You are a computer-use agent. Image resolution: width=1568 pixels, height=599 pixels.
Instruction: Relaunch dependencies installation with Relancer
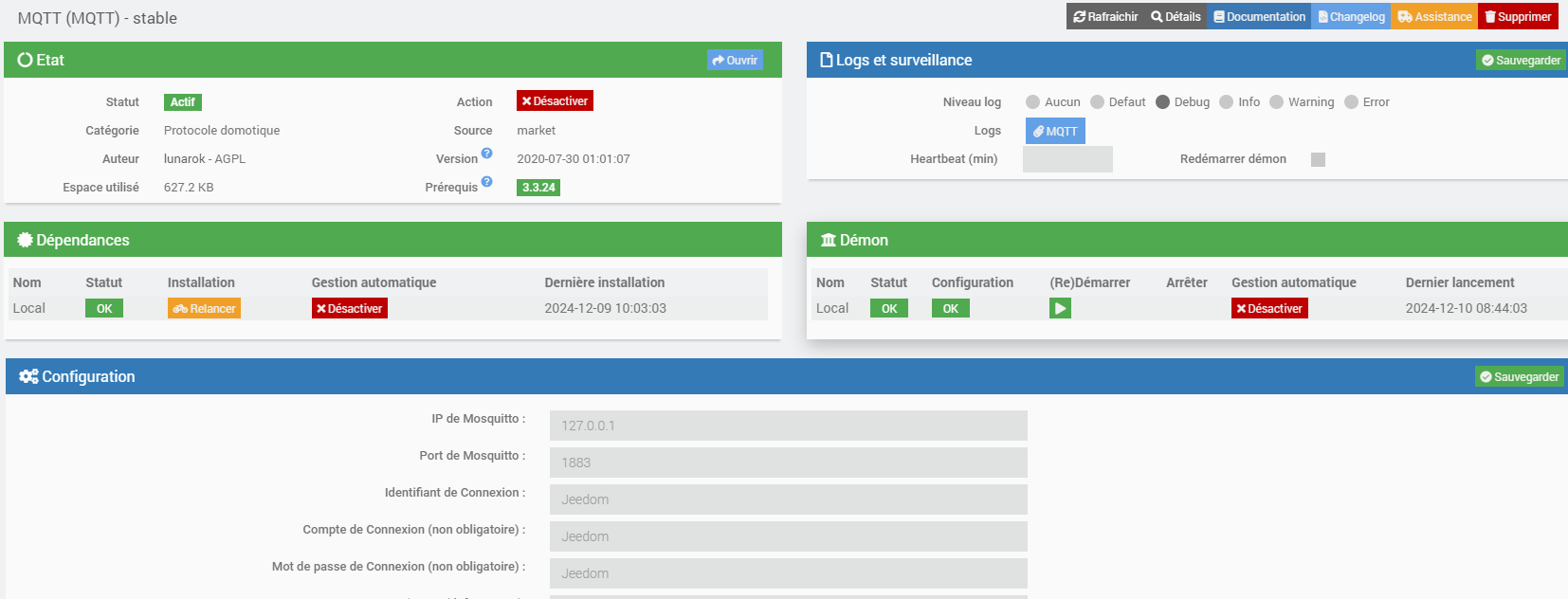204,308
